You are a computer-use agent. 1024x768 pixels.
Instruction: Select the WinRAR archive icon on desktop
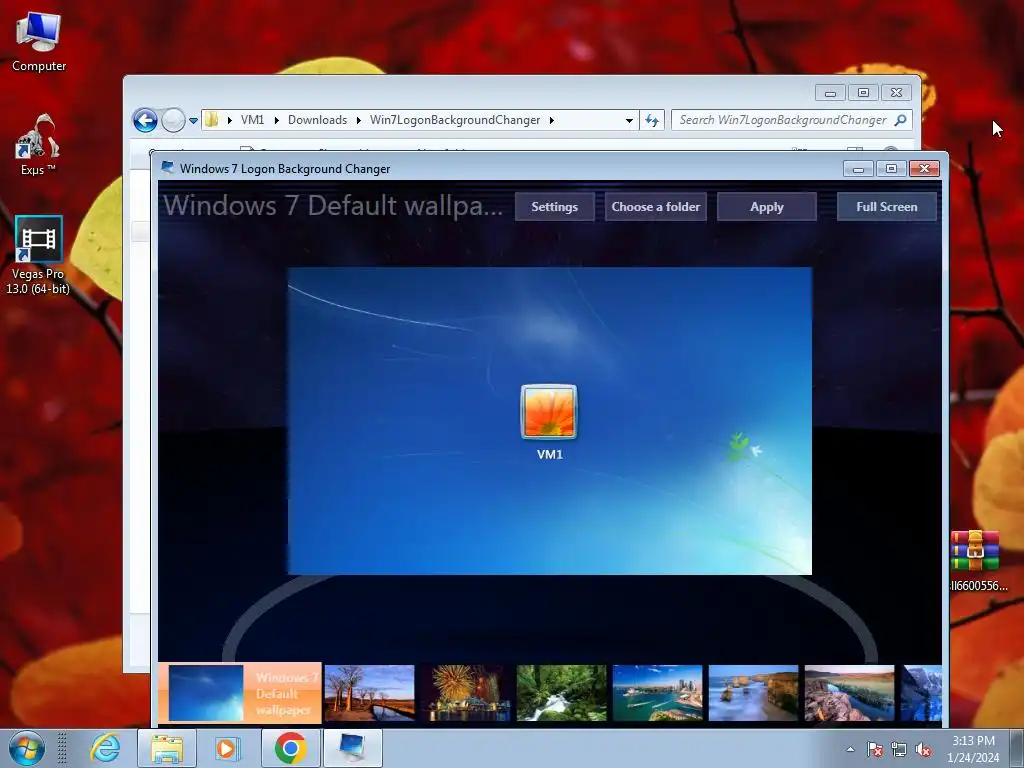tap(977, 560)
